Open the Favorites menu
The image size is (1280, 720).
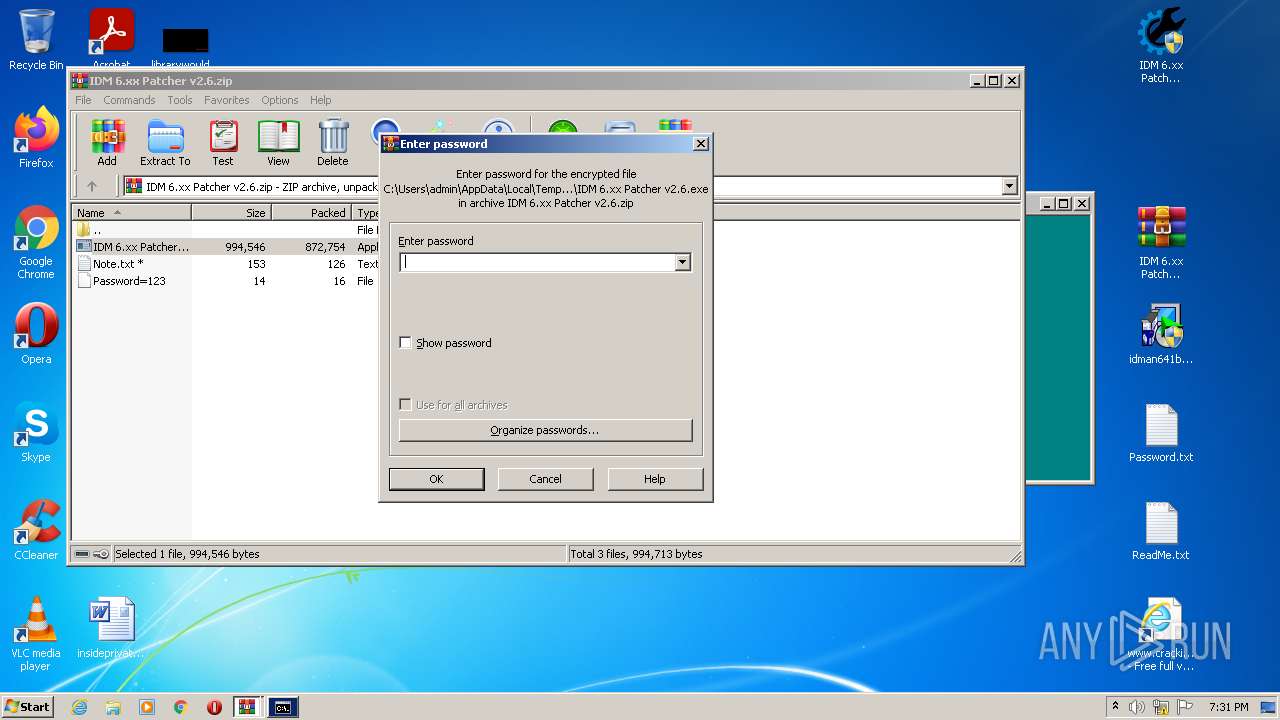point(227,100)
